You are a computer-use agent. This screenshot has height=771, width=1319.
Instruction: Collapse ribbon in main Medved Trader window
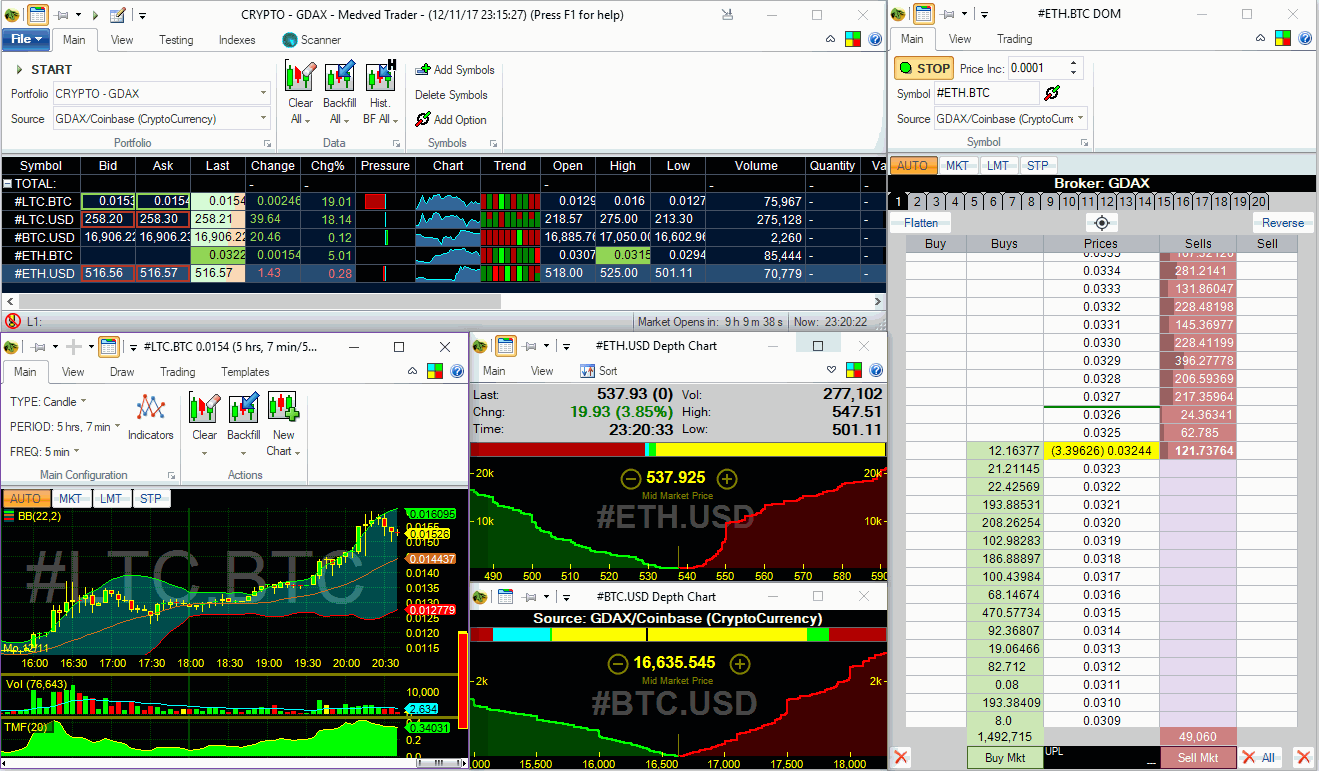pyautogui.click(x=830, y=40)
